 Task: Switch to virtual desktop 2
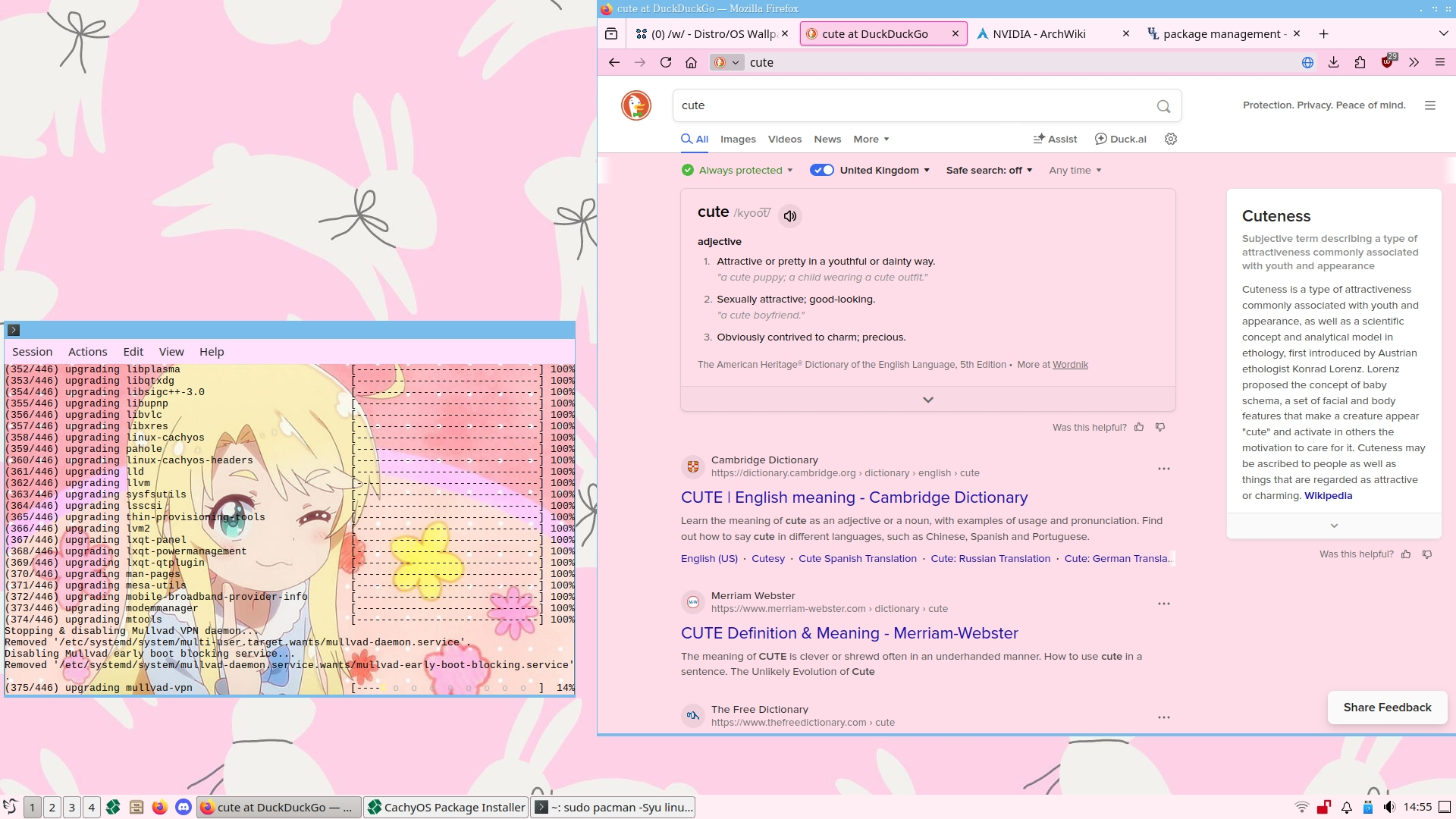click(x=52, y=808)
